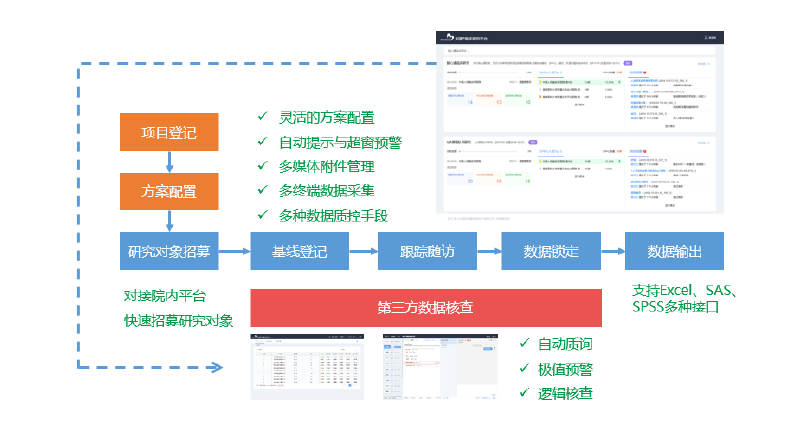Toggle the check next to 自动质询

click(525, 344)
